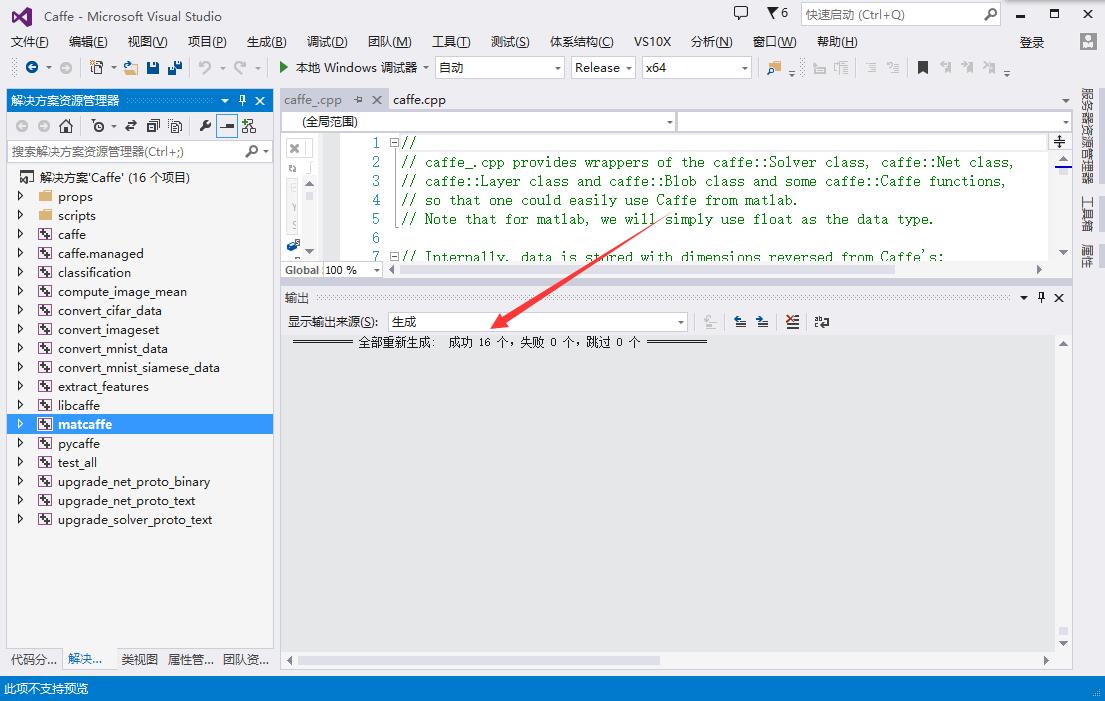
Task: Select the Show All Files icon
Action: coord(175,126)
